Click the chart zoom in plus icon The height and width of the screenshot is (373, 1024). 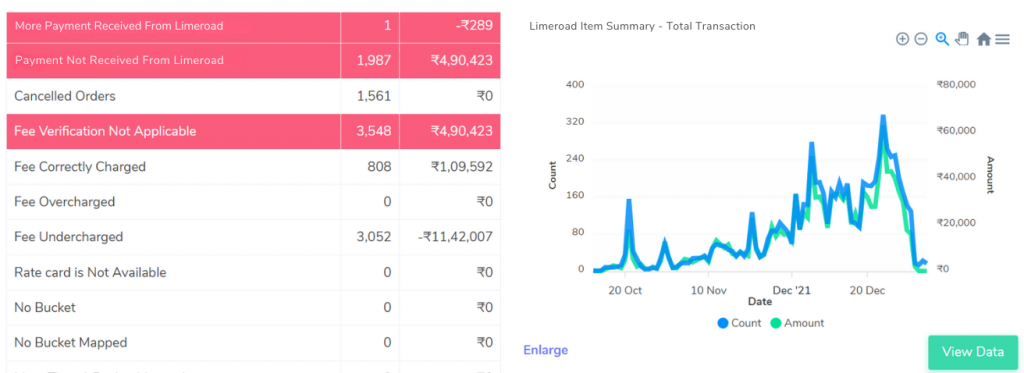902,39
